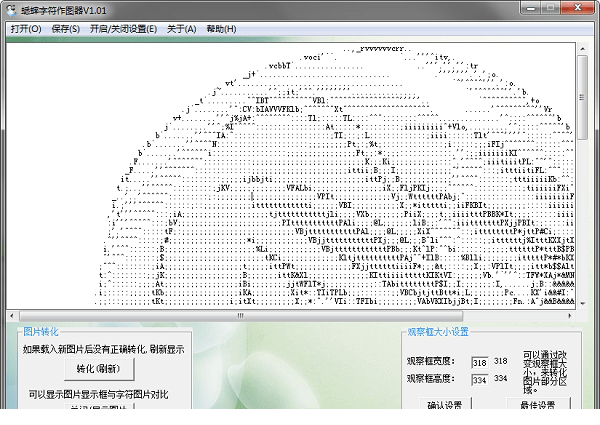This screenshot has width=600, height=425.
Task: Click the vertical scrollbar thumb
Action: [x=582, y=97]
